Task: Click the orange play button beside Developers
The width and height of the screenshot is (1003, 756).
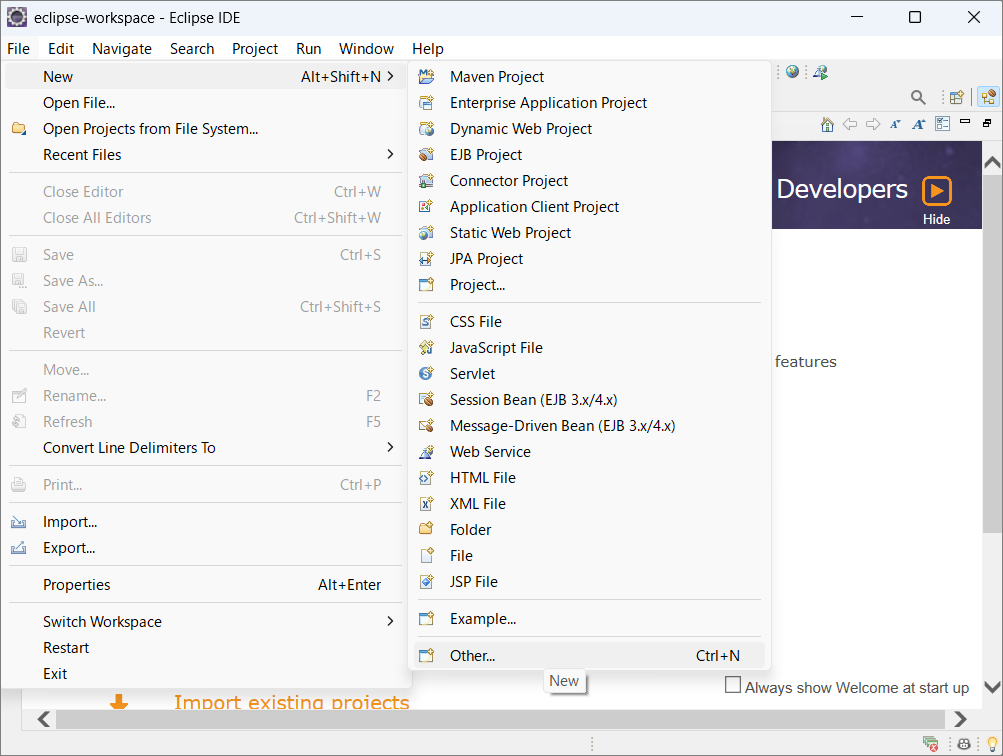Action: coord(937,191)
